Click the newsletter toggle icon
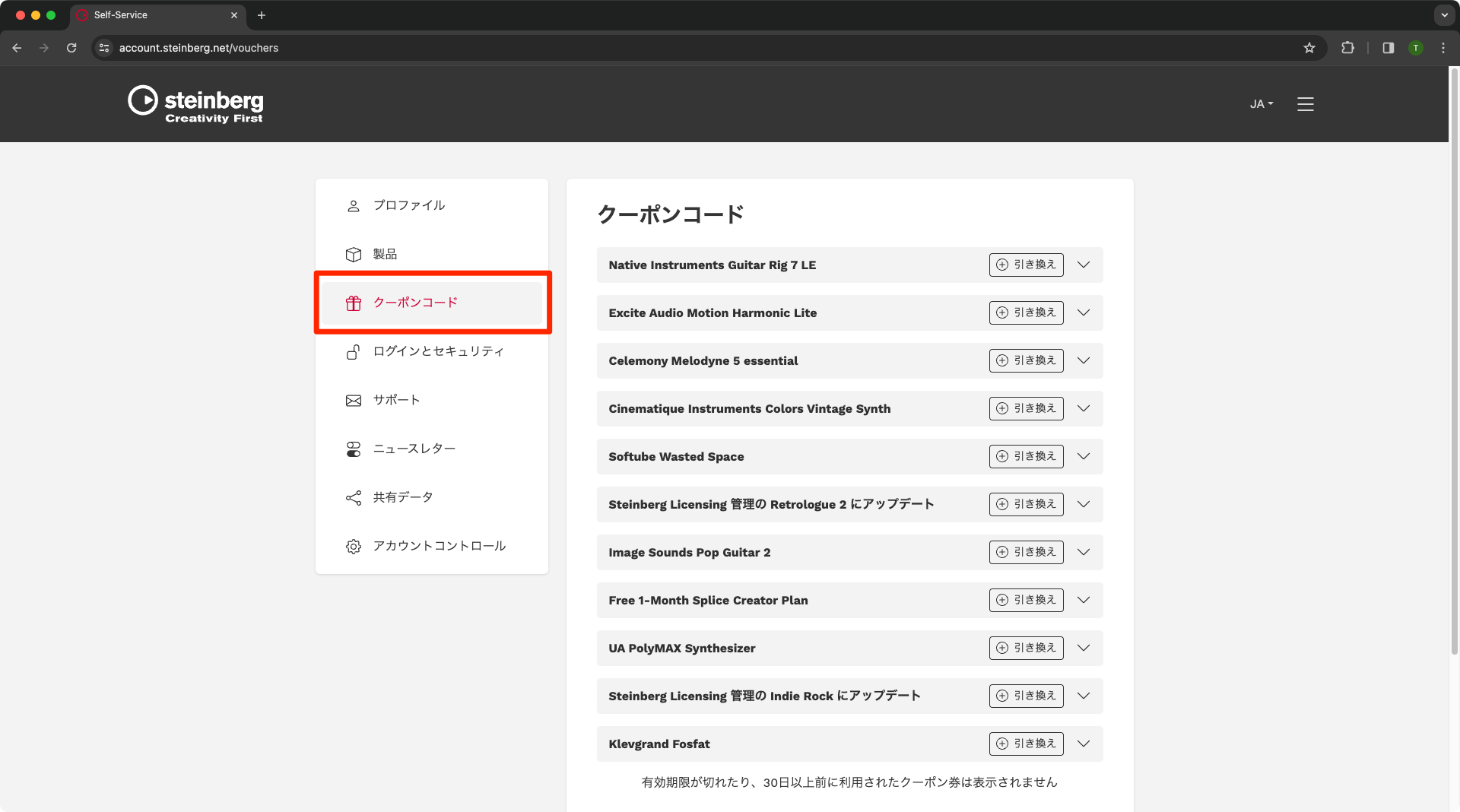 [x=353, y=449]
